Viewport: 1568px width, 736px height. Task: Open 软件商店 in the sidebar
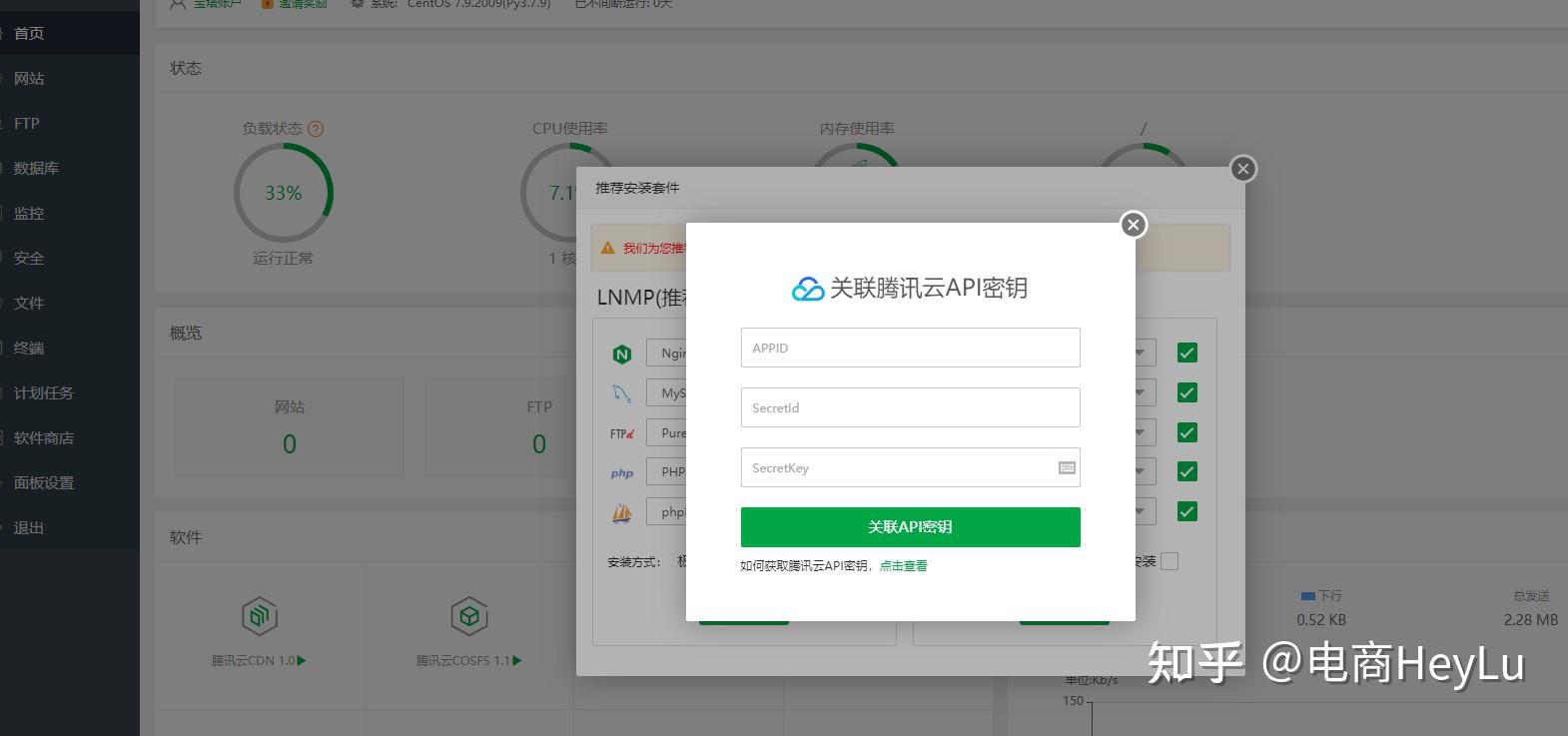(70, 437)
